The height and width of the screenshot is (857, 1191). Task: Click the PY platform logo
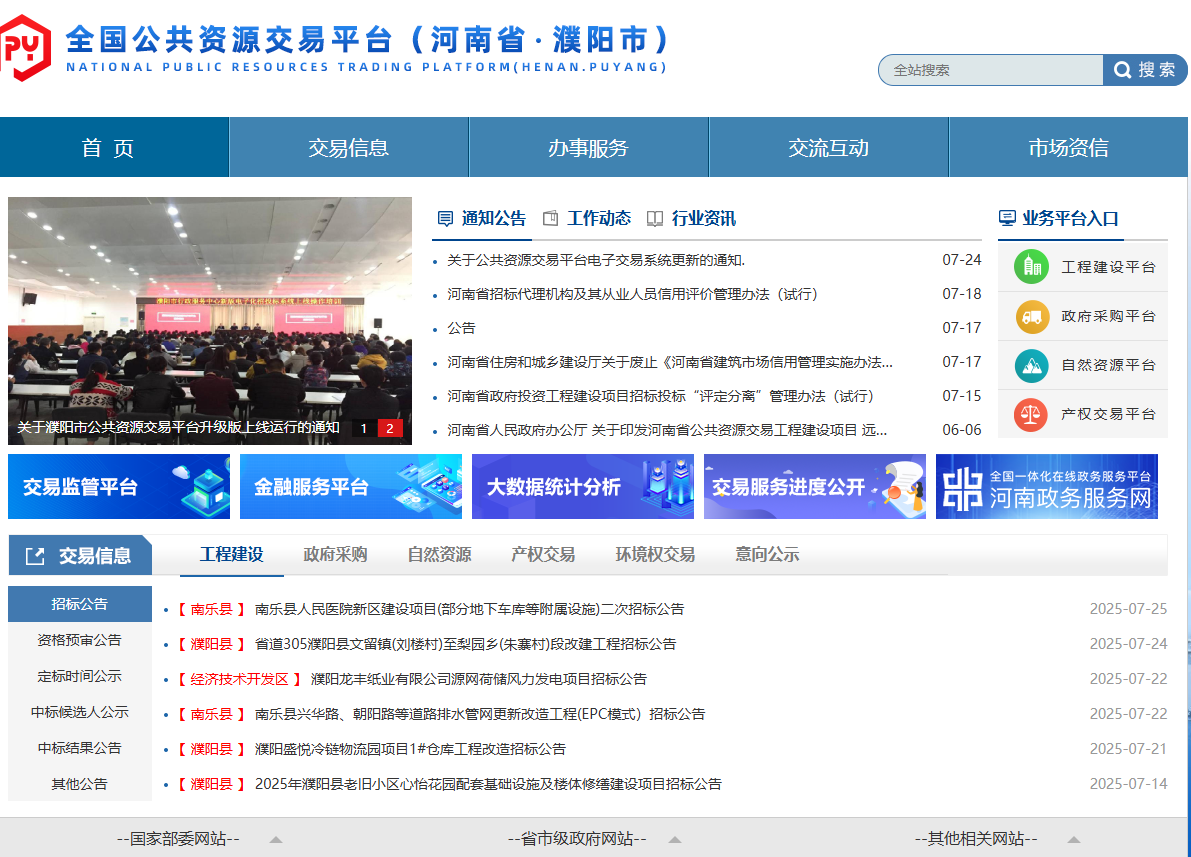click(27, 47)
